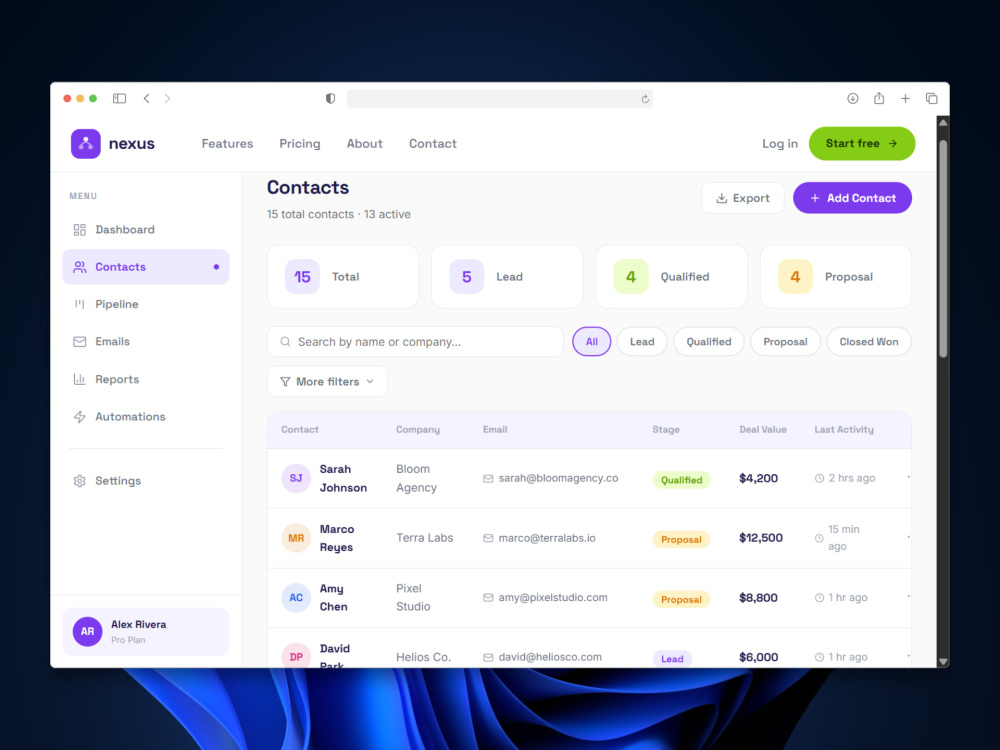Click envelope icon beside sarah@bloomagency.co
1000x750 pixels.
tap(488, 478)
